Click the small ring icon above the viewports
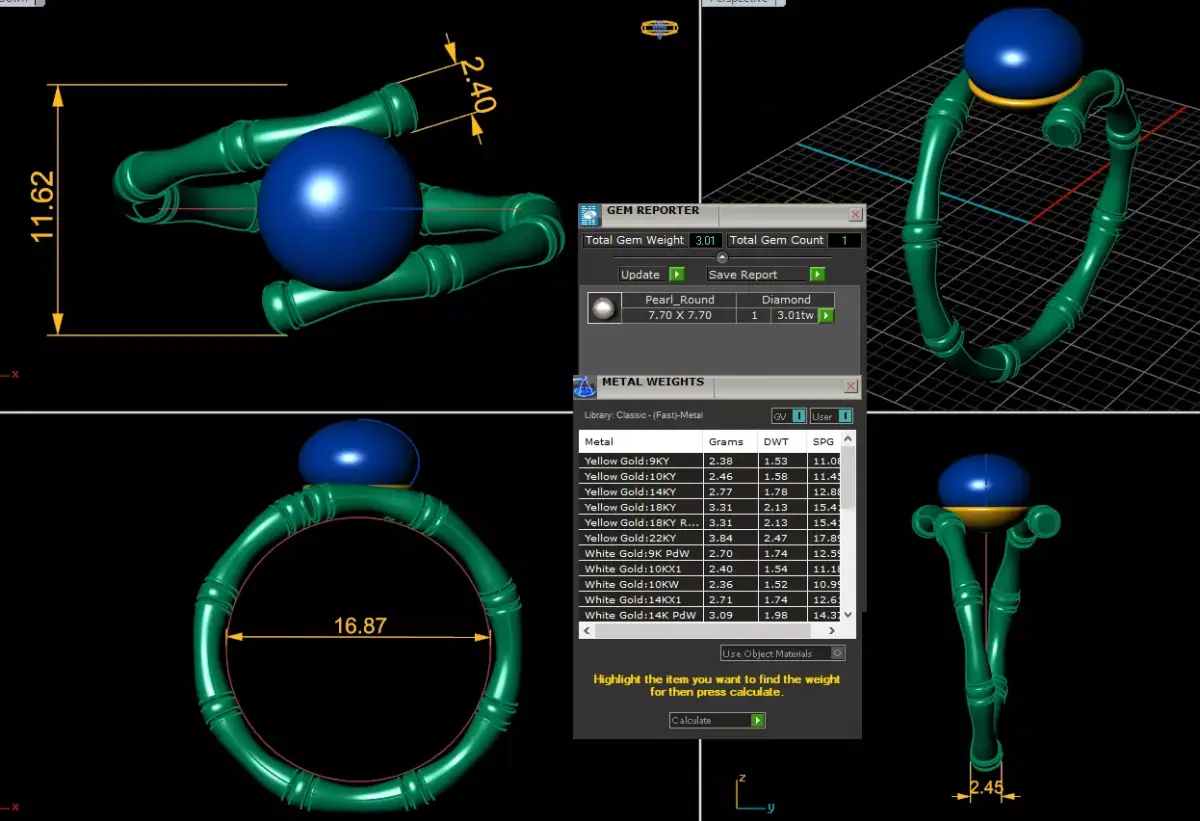Image resolution: width=1200 pixels, height=821 pixels. coord(659,28)
